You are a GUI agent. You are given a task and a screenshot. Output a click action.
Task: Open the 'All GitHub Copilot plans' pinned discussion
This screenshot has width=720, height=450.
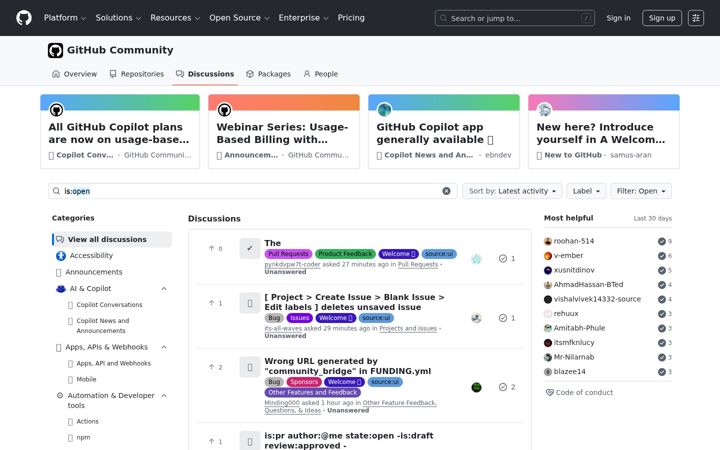119,133
